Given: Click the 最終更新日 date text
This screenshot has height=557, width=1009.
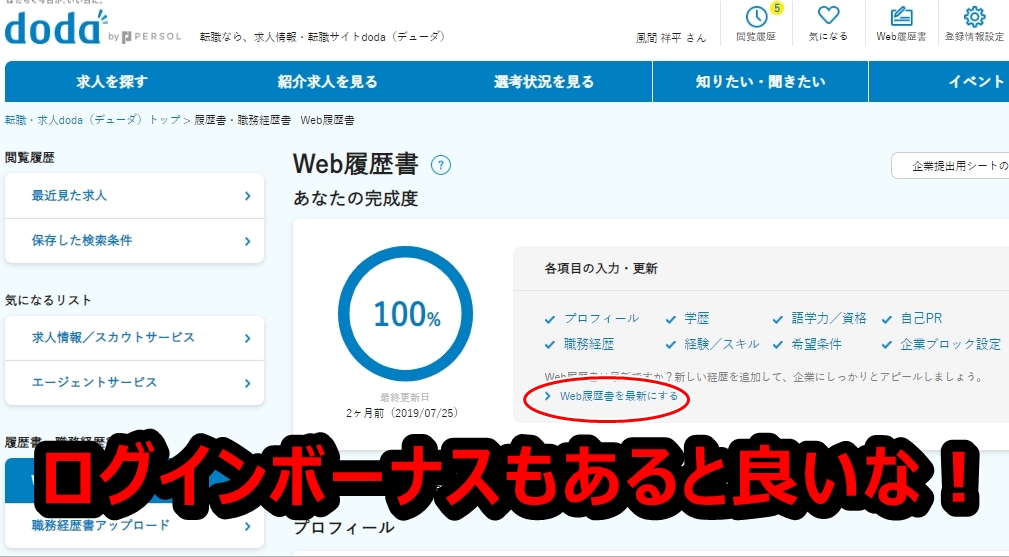Looking at the screenshot, I should (x=402, y=412).
